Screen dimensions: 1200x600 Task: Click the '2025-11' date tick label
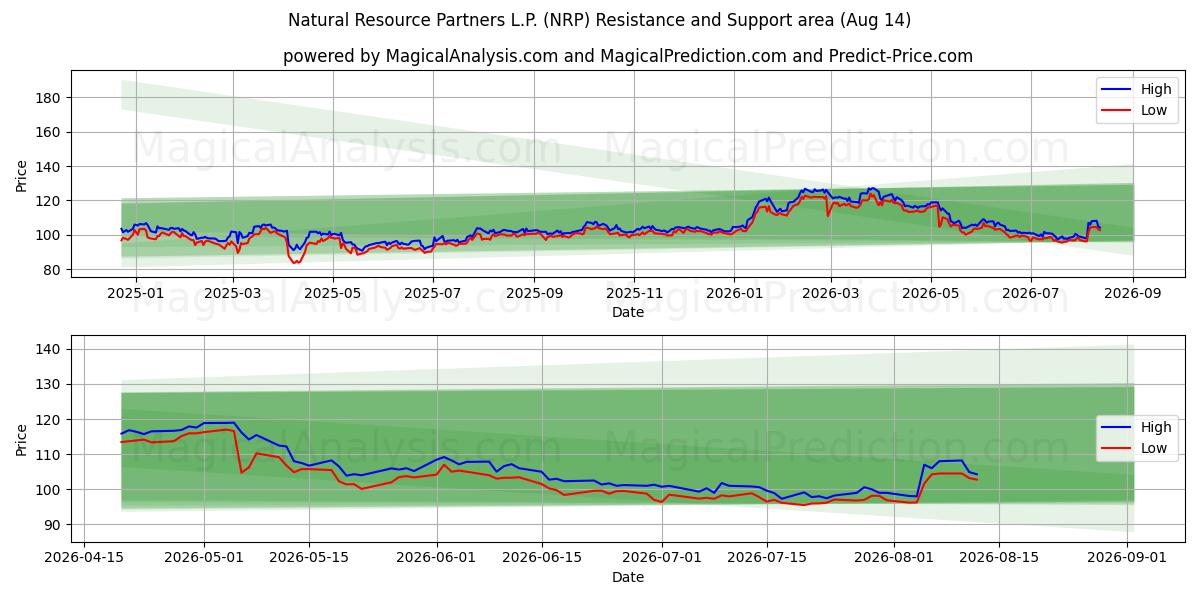click(x=634, y=294)
